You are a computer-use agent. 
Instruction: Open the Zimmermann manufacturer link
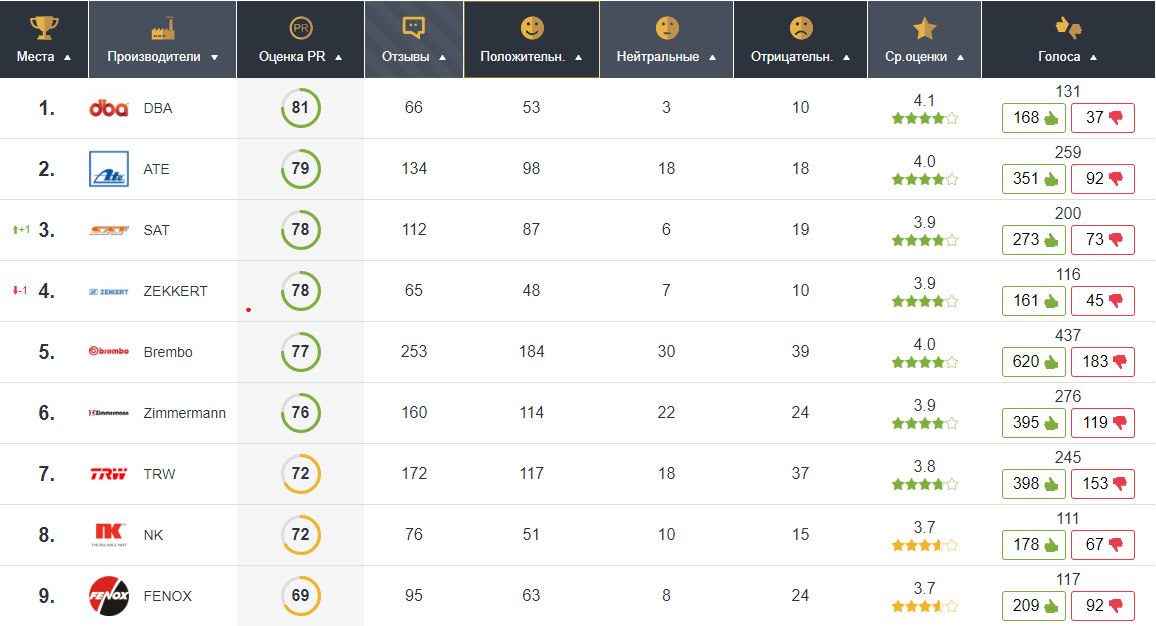coord(185,413)
